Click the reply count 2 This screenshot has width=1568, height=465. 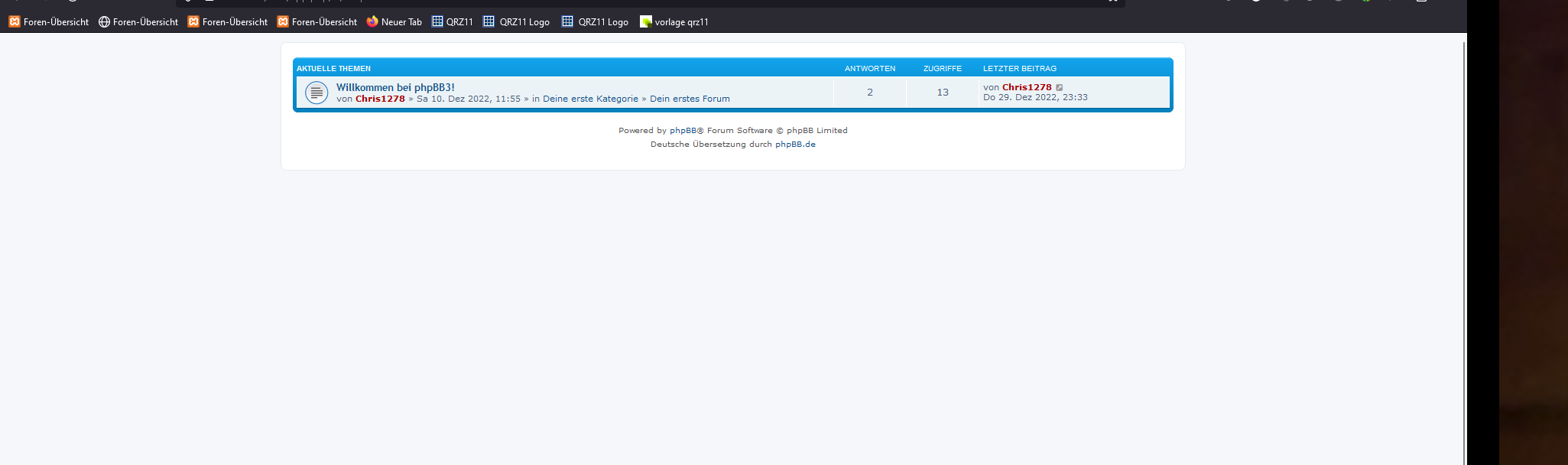click(x=870, y=93)
